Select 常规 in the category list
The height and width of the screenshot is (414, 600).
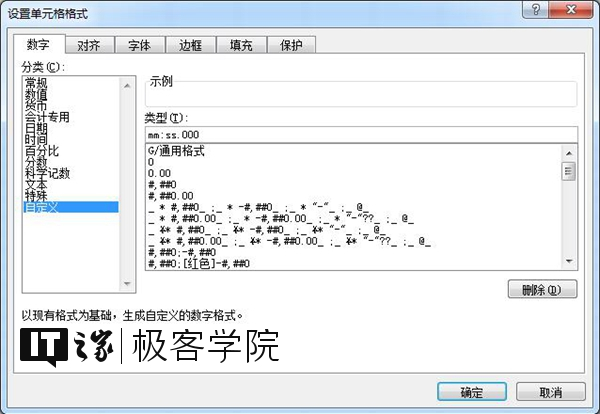[x=36, y=82]
